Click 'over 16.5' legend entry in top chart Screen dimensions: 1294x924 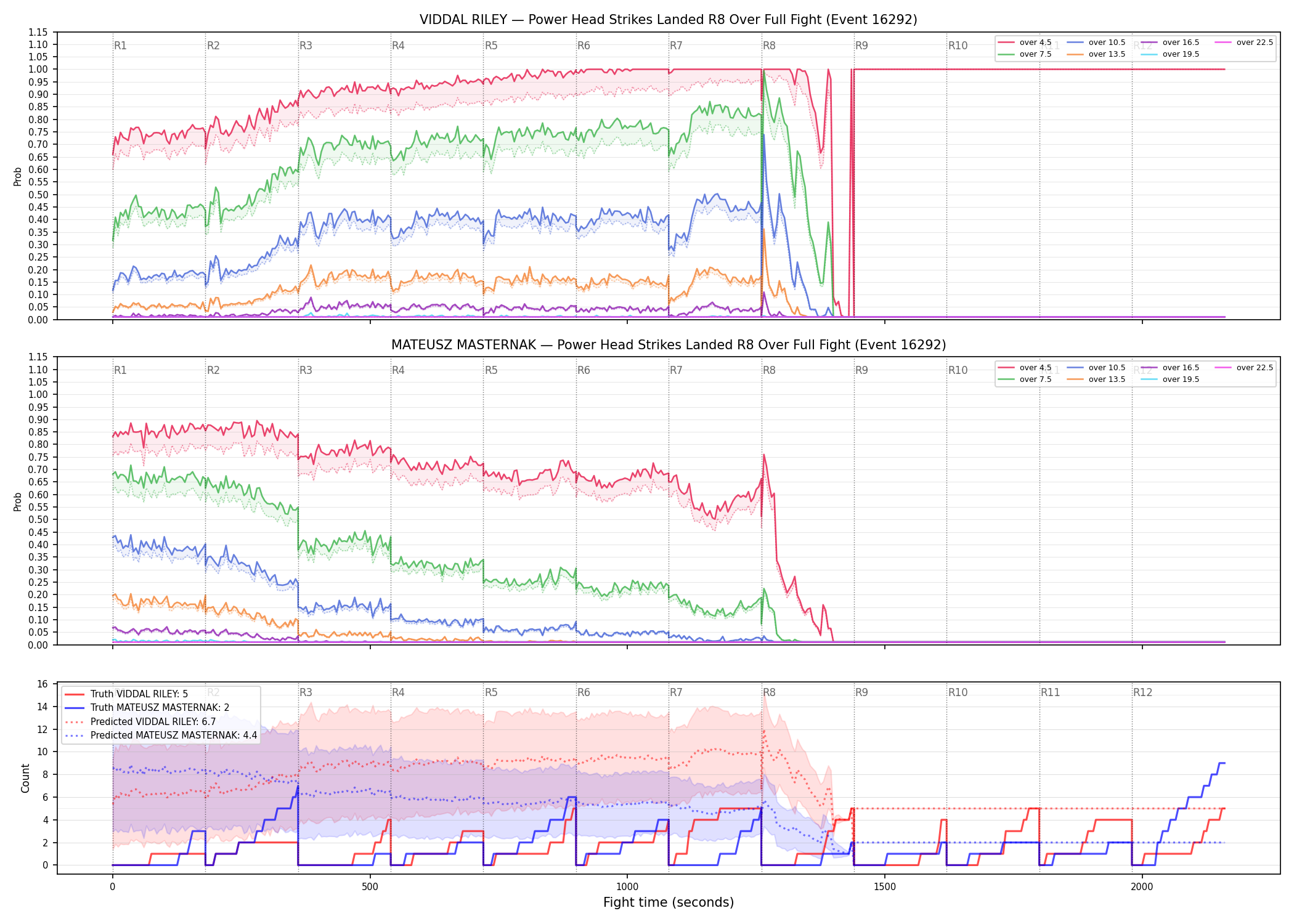[1170, 43]
